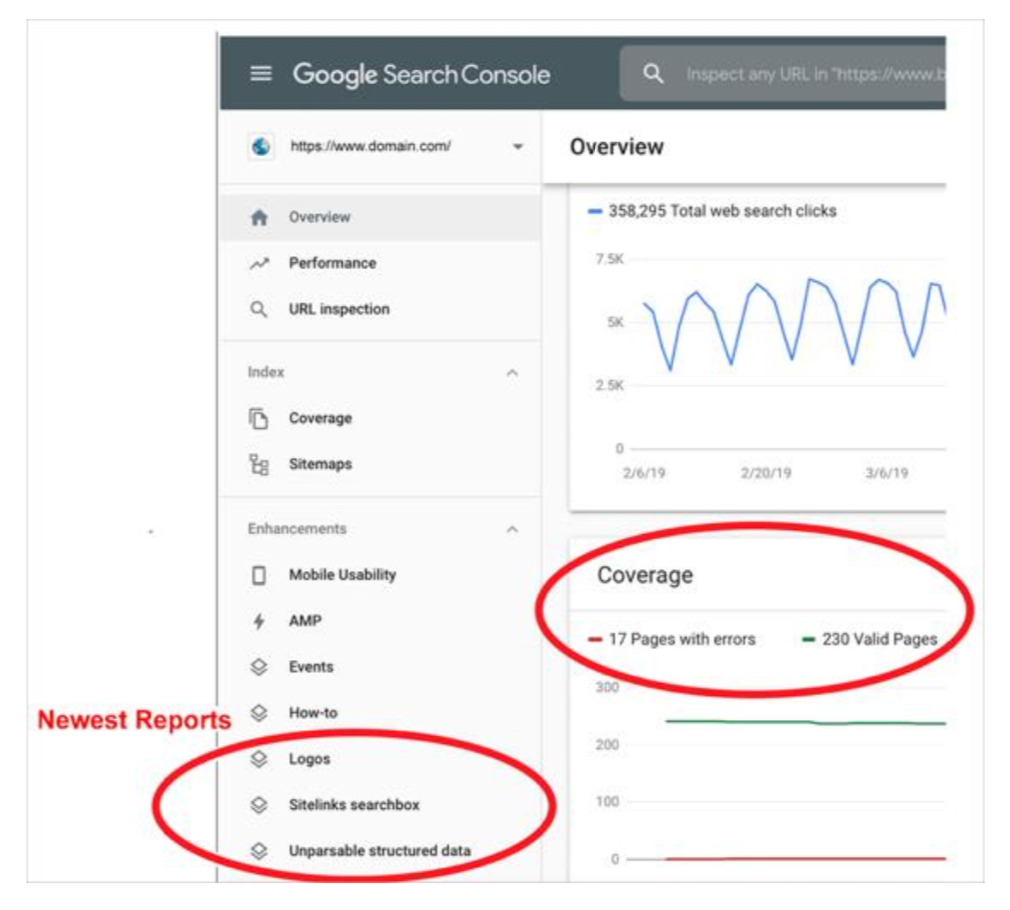Screen dimensions: 1010x910
Task: Click the 7.5K axis label
Action: point(609,259)
